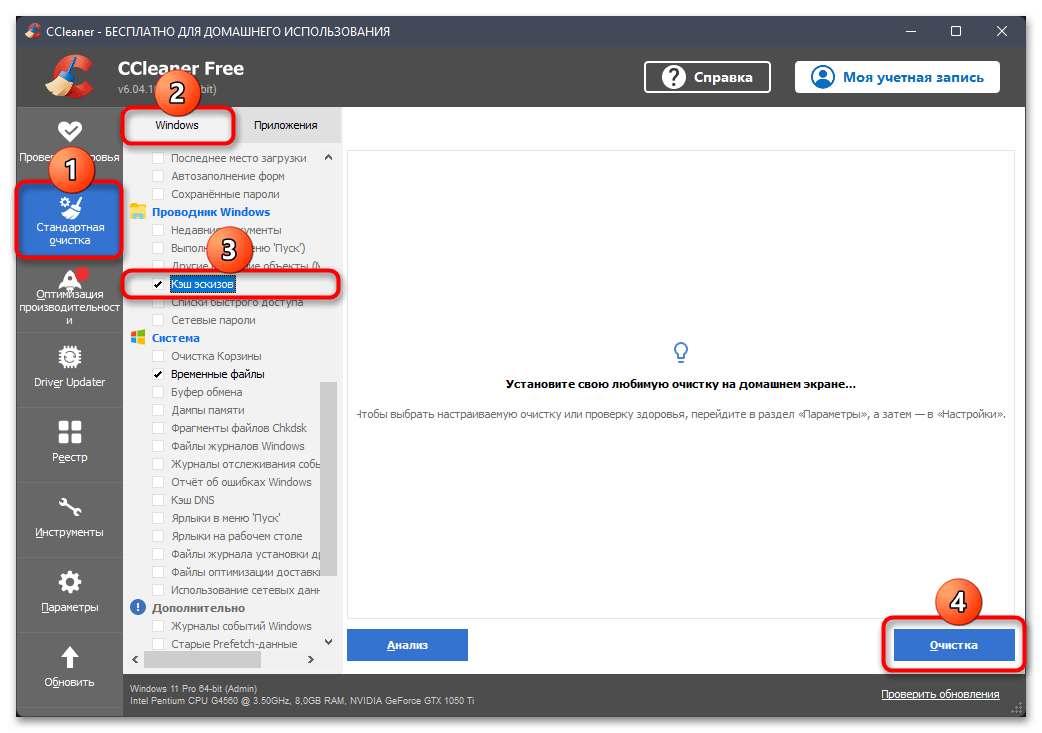The image size is (1042, 733).
Task: Click the vertical scrollbar thumb
Action: (328, 478)
